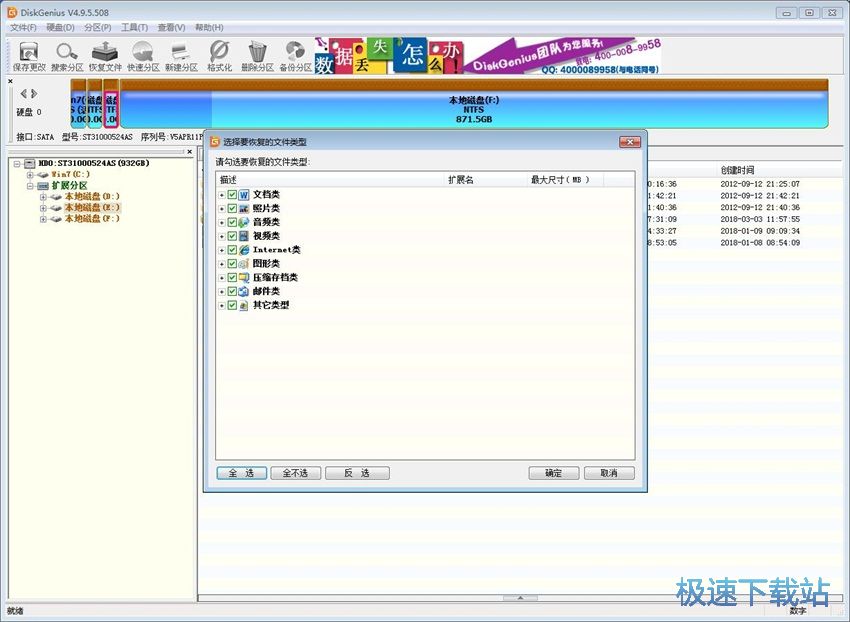Image resolution: width=850 pixels, height=622 pixels.
Task: Select 本地磁盘 (D:) in the tree
Action: pyautogui.click(x=92, y=196)
